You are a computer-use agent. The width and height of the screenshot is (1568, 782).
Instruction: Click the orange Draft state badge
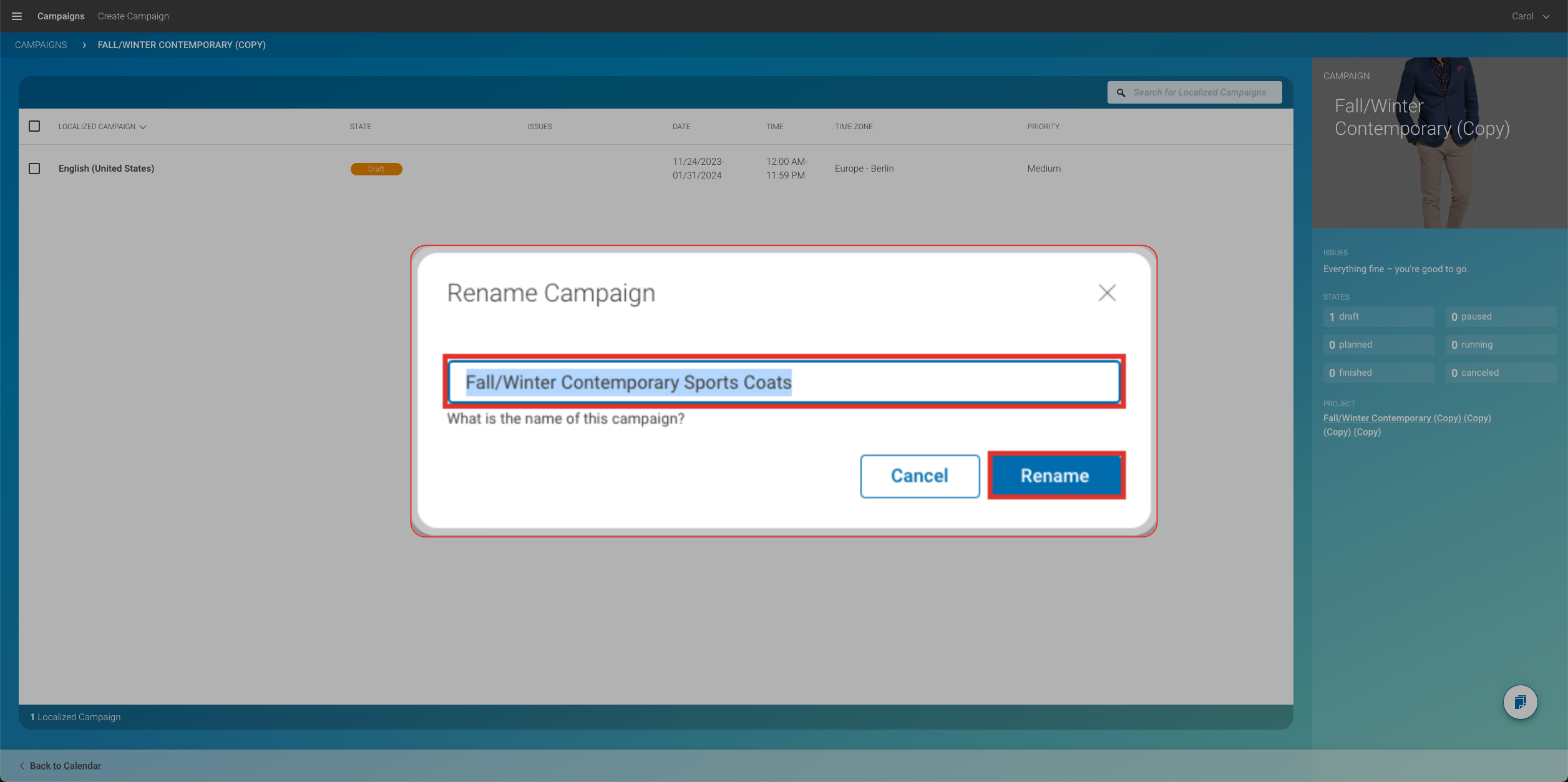click(x=376, y=169)
